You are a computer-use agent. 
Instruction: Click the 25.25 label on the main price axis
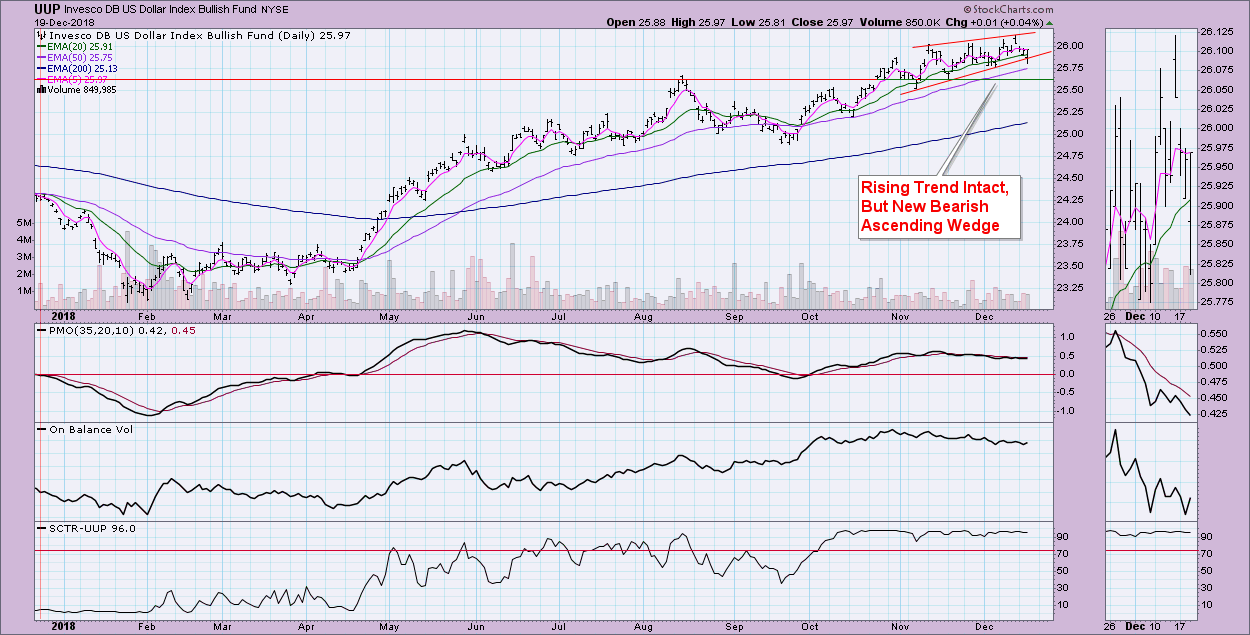1070,112
